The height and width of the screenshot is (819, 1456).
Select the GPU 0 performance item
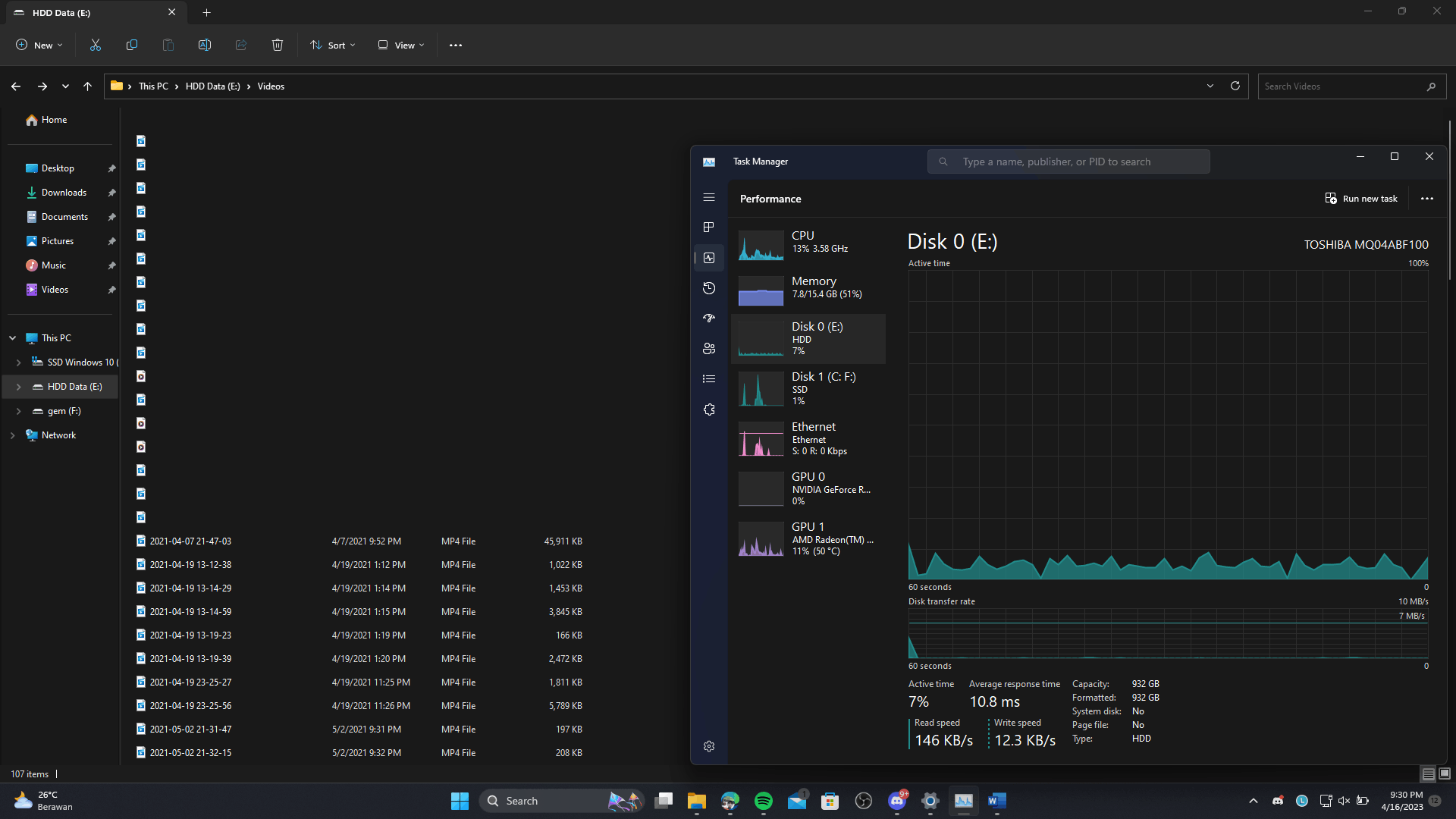point(808,488)
